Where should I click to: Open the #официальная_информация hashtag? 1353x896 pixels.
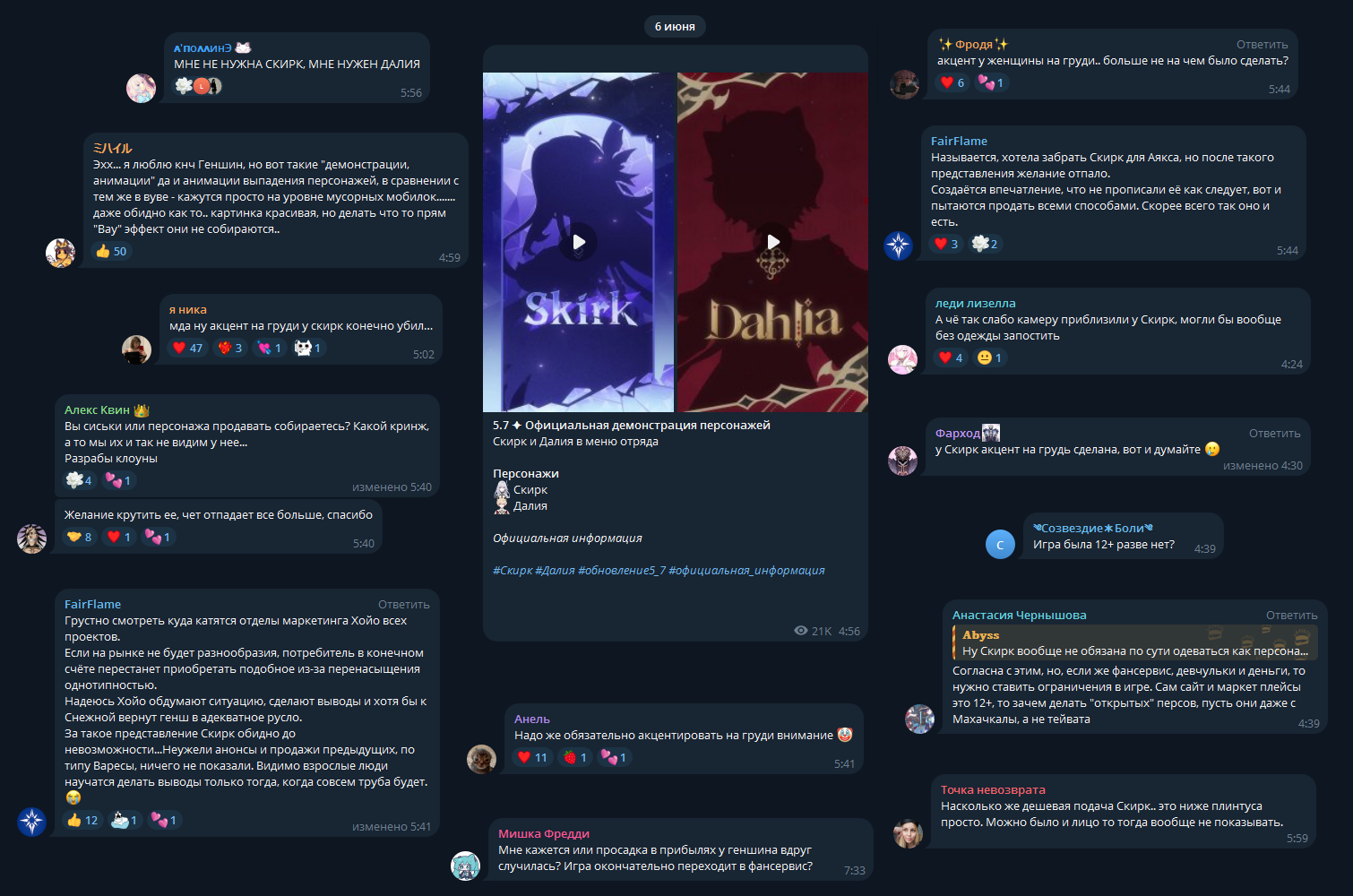click(747, 571)
